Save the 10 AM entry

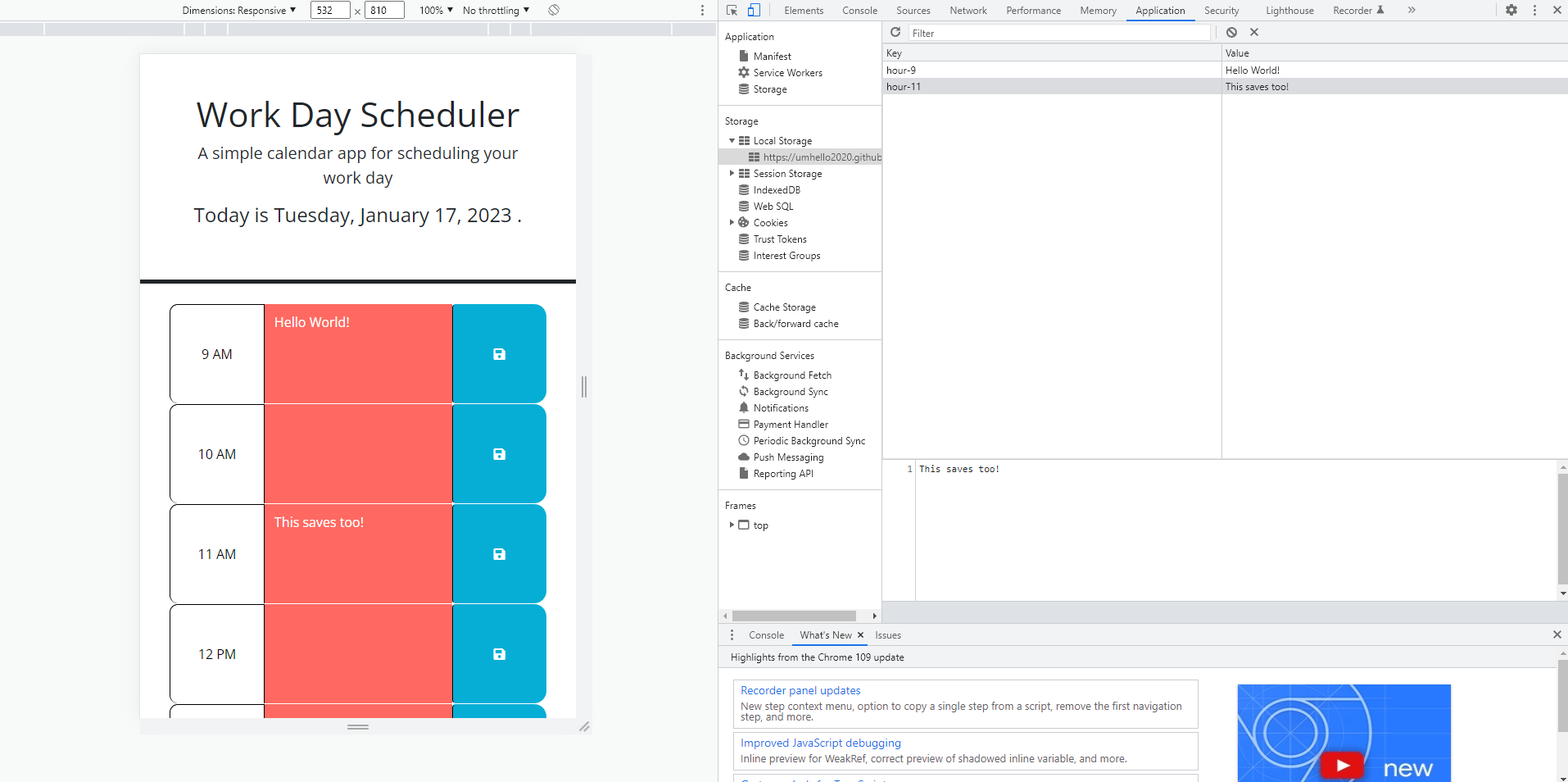(499, 454)
